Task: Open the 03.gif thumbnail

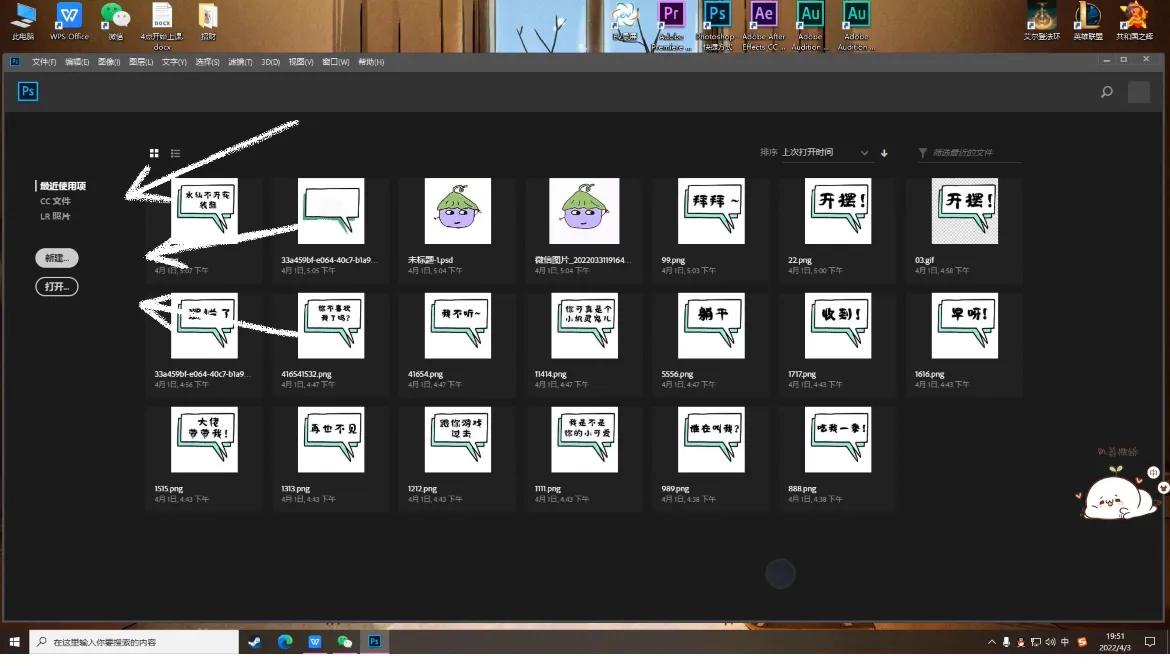Action: pyautogui.click(x=965, y=211)
